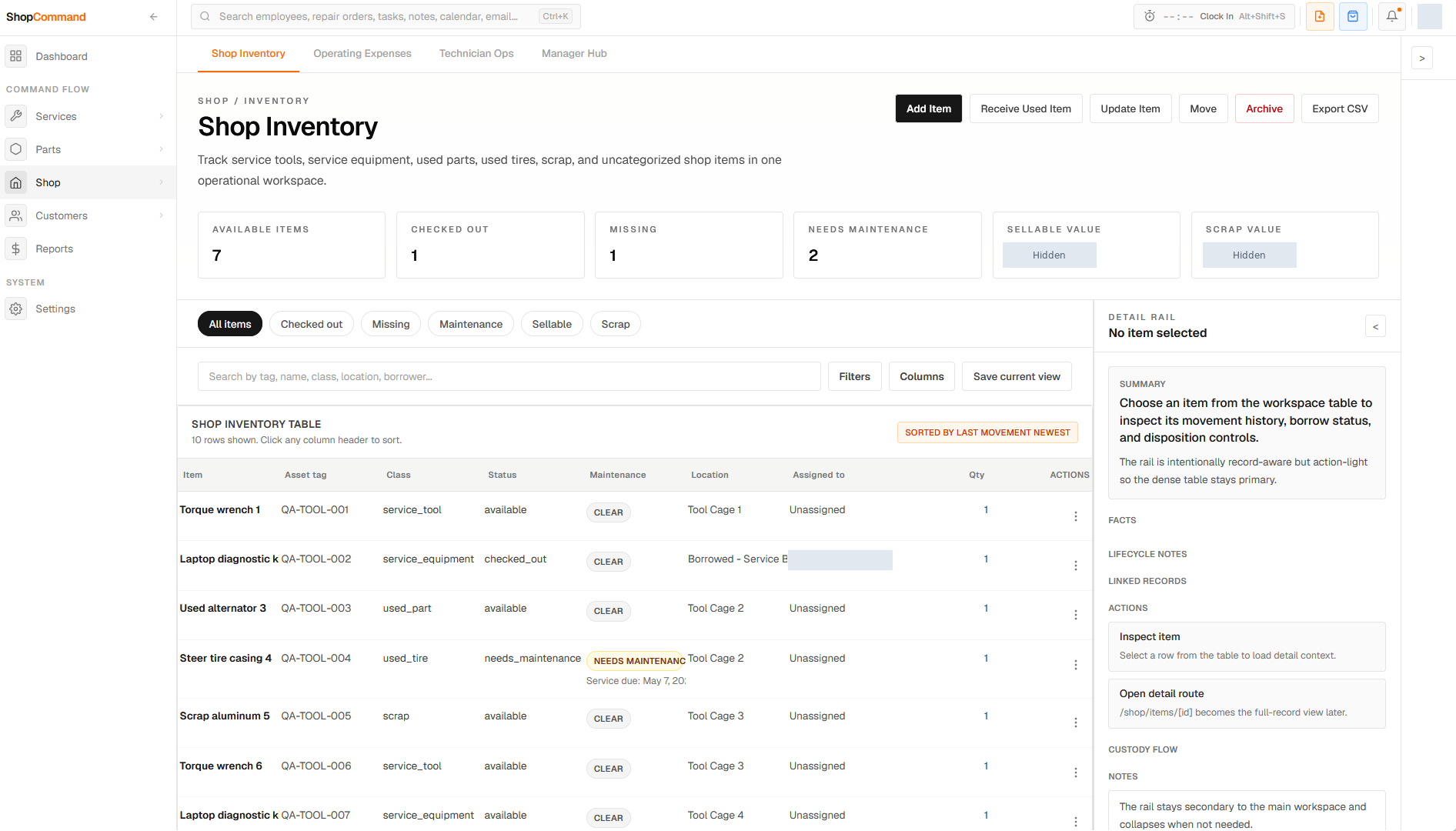
Task: Filter by Scrap items
Action: click(616, 324)
